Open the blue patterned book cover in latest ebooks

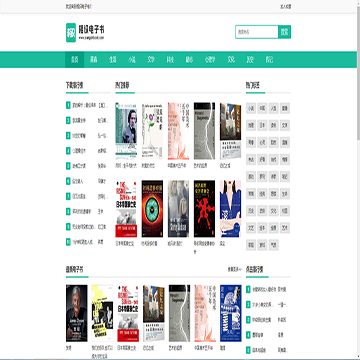(231, 313)
